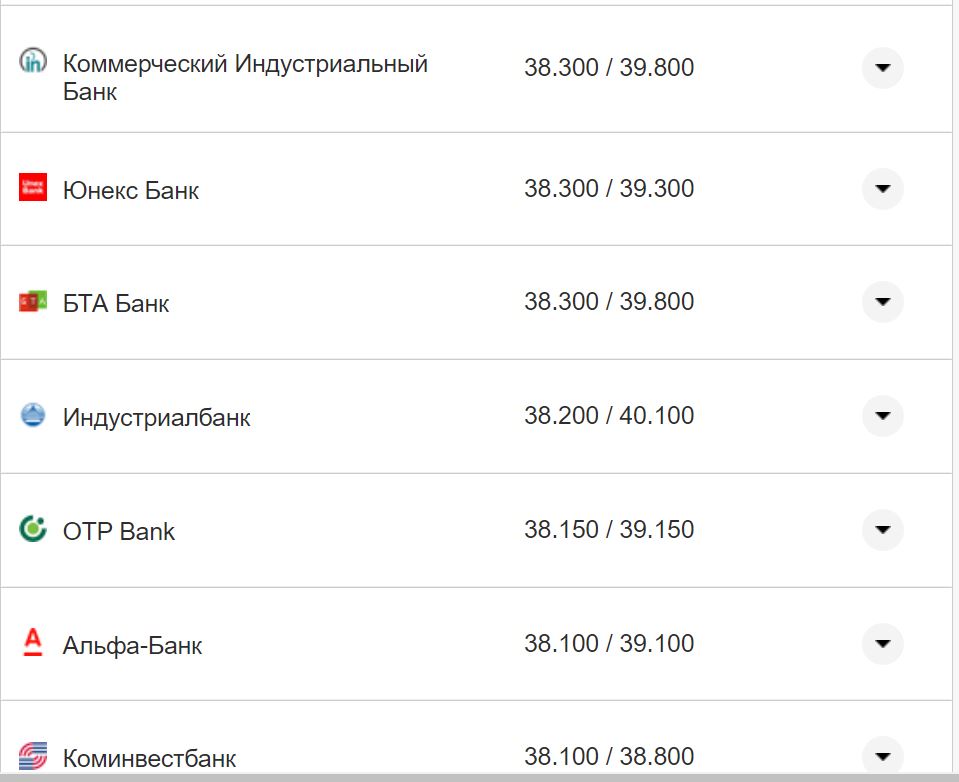The width and height of the screenshot is (959, 782).
Task: Click the OTP Bank green logo
Action: pos(33,530)
